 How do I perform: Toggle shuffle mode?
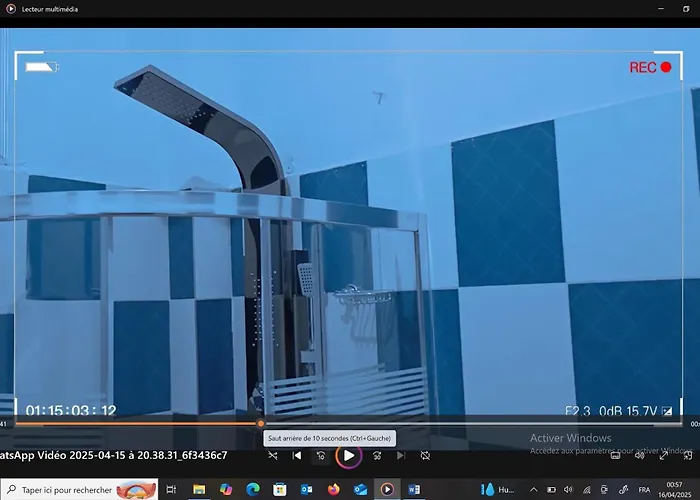(272, 455)
